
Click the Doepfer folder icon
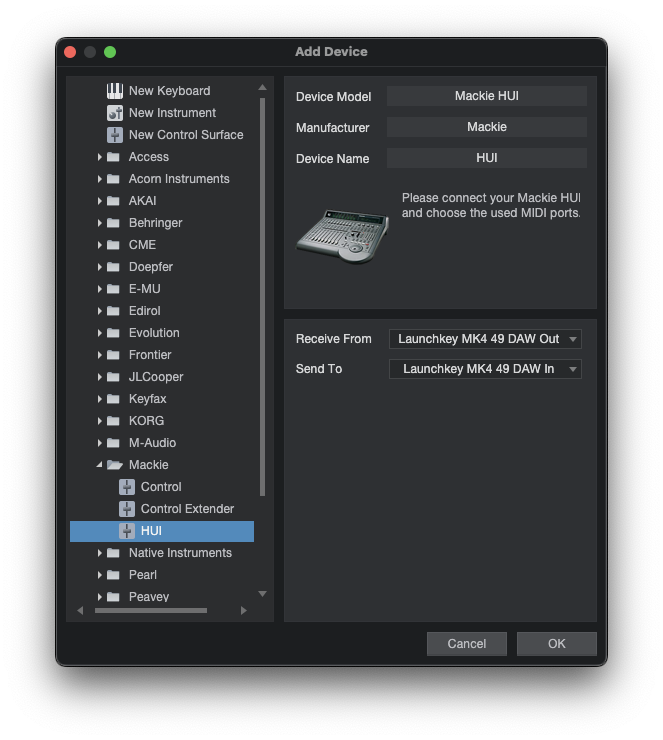(x=113, y=267)
